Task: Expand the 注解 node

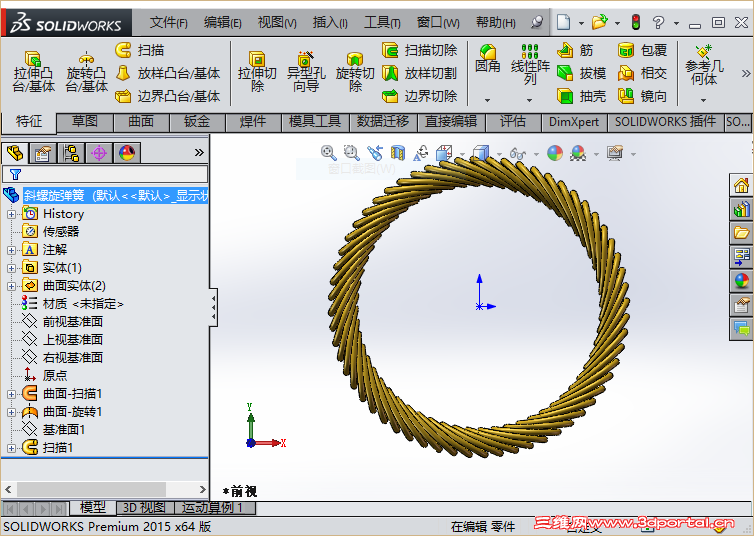Action: pyautogui.click(x=11, y=250)
